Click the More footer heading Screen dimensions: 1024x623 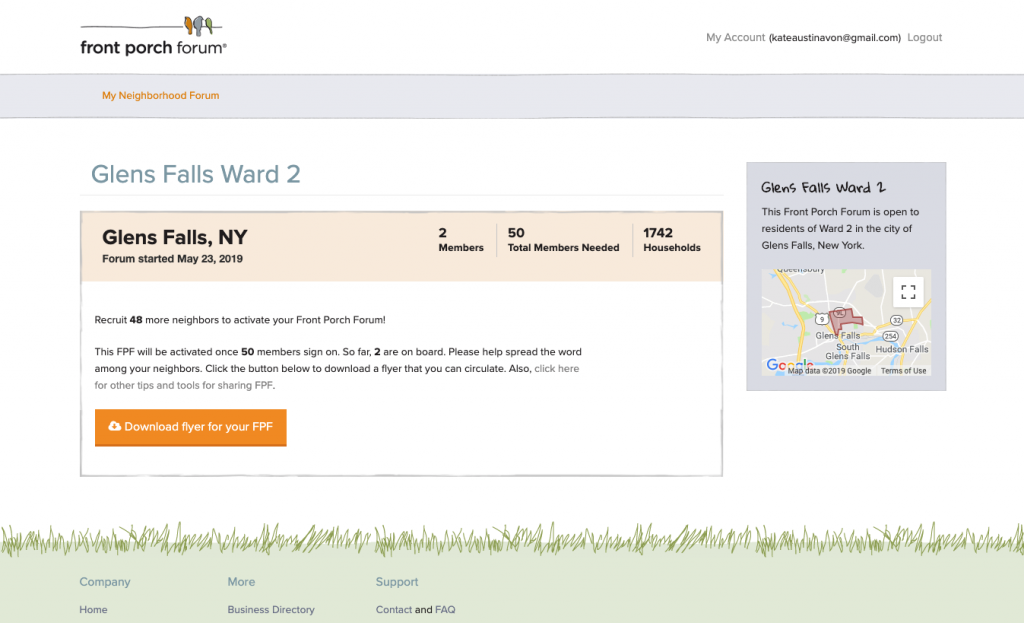tap(241, 582)
